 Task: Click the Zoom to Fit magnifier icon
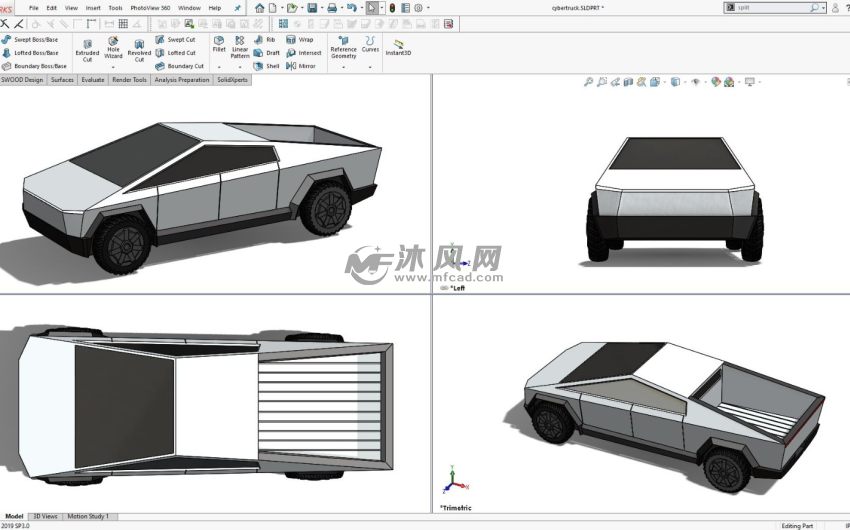coord(589,82)
